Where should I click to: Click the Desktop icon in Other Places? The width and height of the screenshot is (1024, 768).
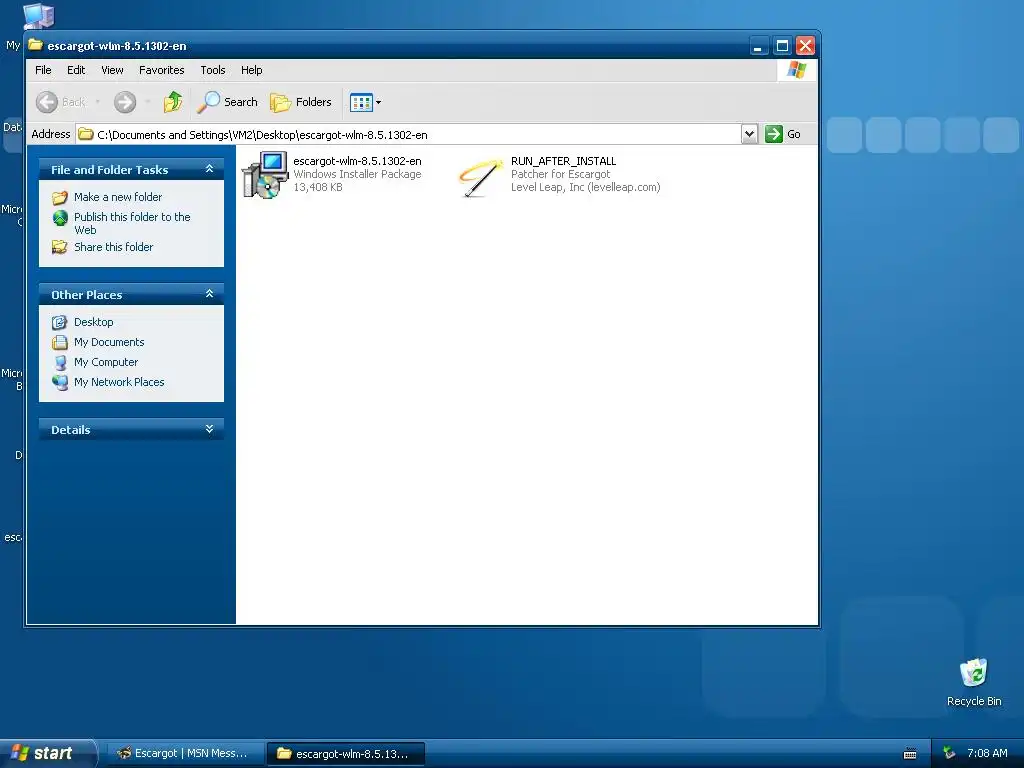coord(60,322)
